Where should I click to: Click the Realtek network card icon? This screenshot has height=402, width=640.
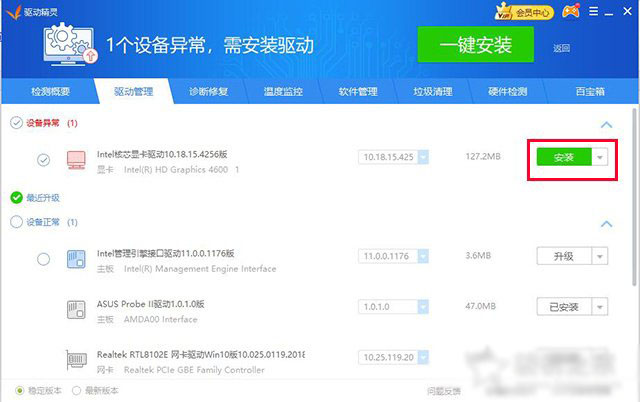pos(76,360)
